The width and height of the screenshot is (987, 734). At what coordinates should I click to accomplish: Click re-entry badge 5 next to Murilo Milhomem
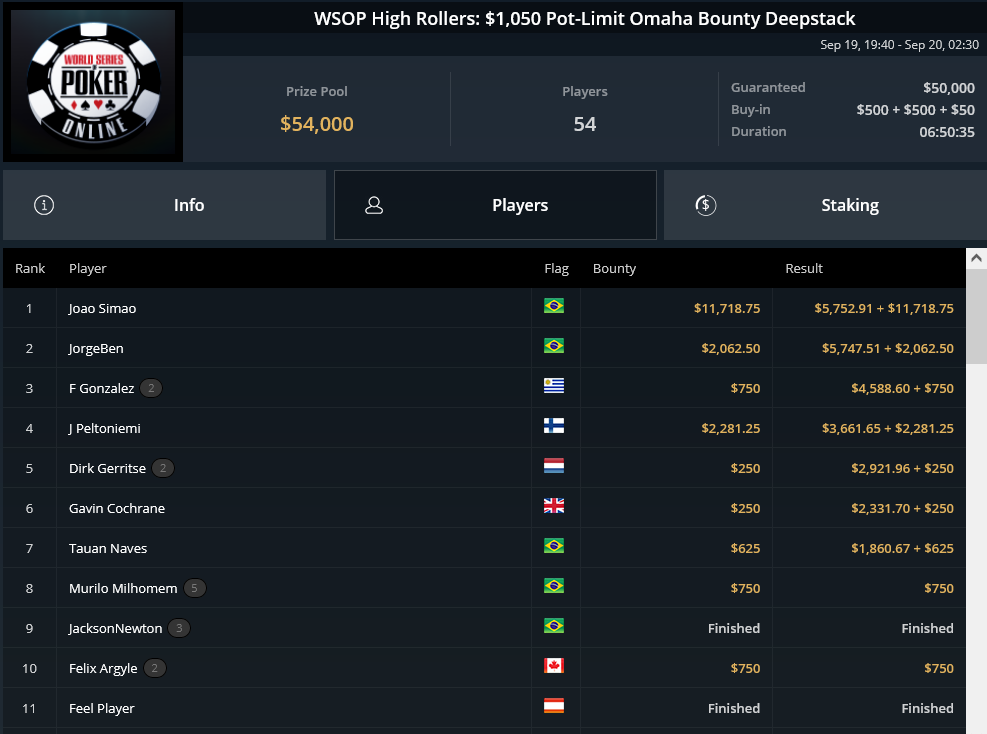point(195,588)
